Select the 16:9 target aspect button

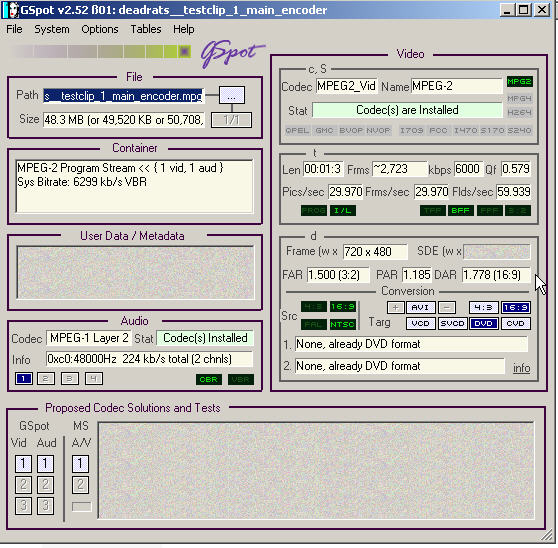pyautogui.click(x=516, y=307)
